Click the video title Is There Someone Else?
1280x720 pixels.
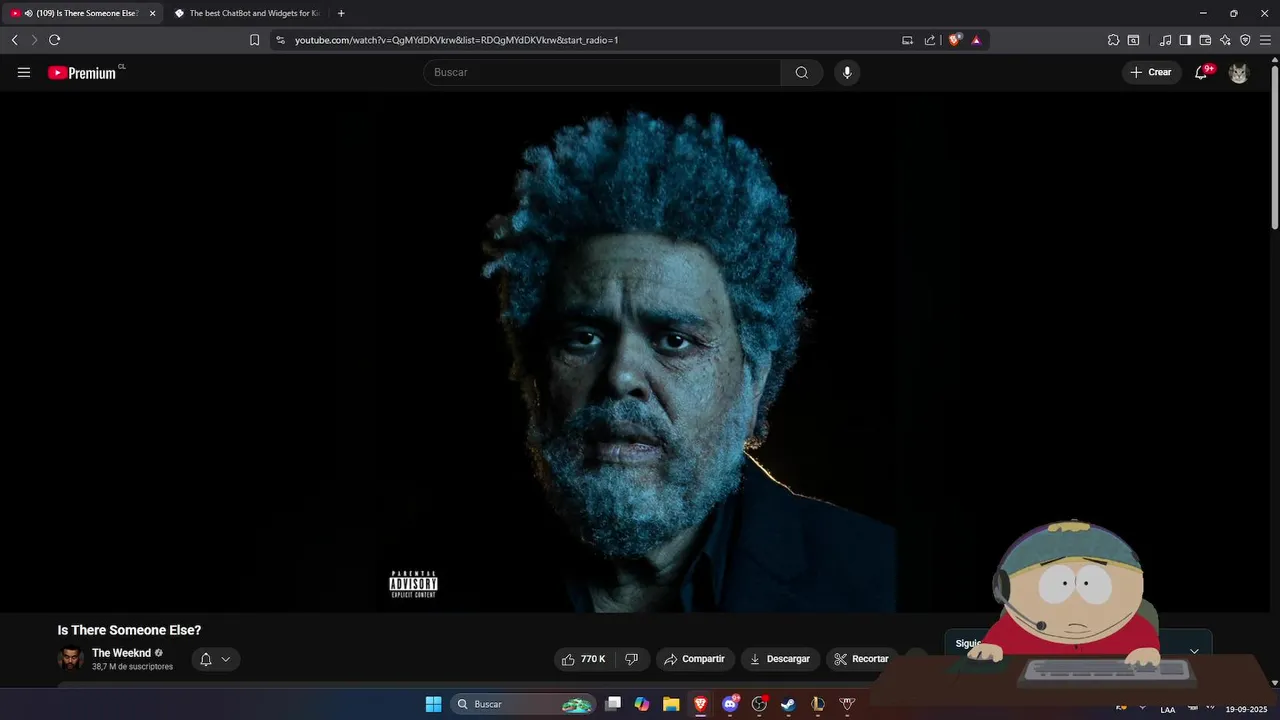pos(129,630)
